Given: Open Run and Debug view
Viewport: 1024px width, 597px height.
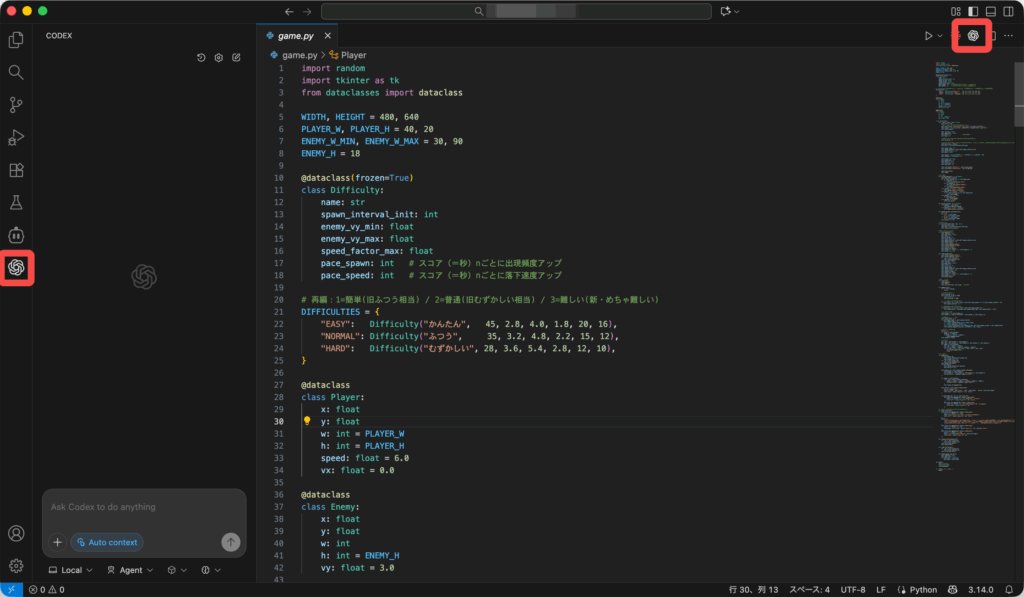Looking at the screenshot, I should tap(16, 138).
